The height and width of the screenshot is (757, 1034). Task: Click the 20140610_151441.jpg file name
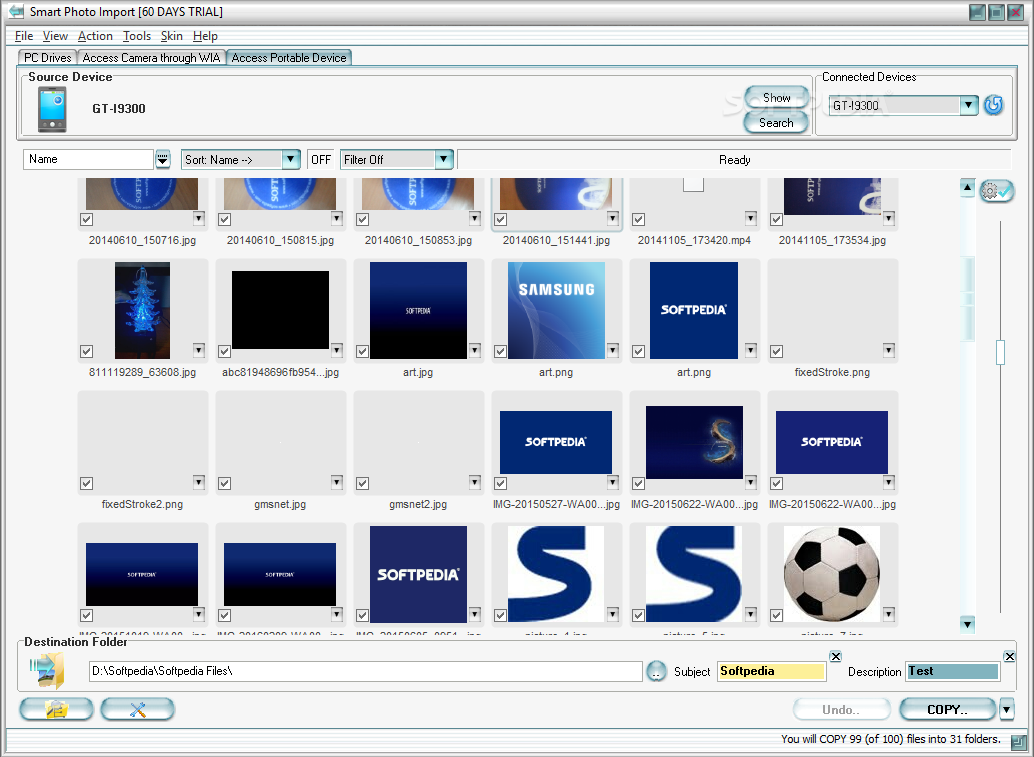click(x=556, y=241)
